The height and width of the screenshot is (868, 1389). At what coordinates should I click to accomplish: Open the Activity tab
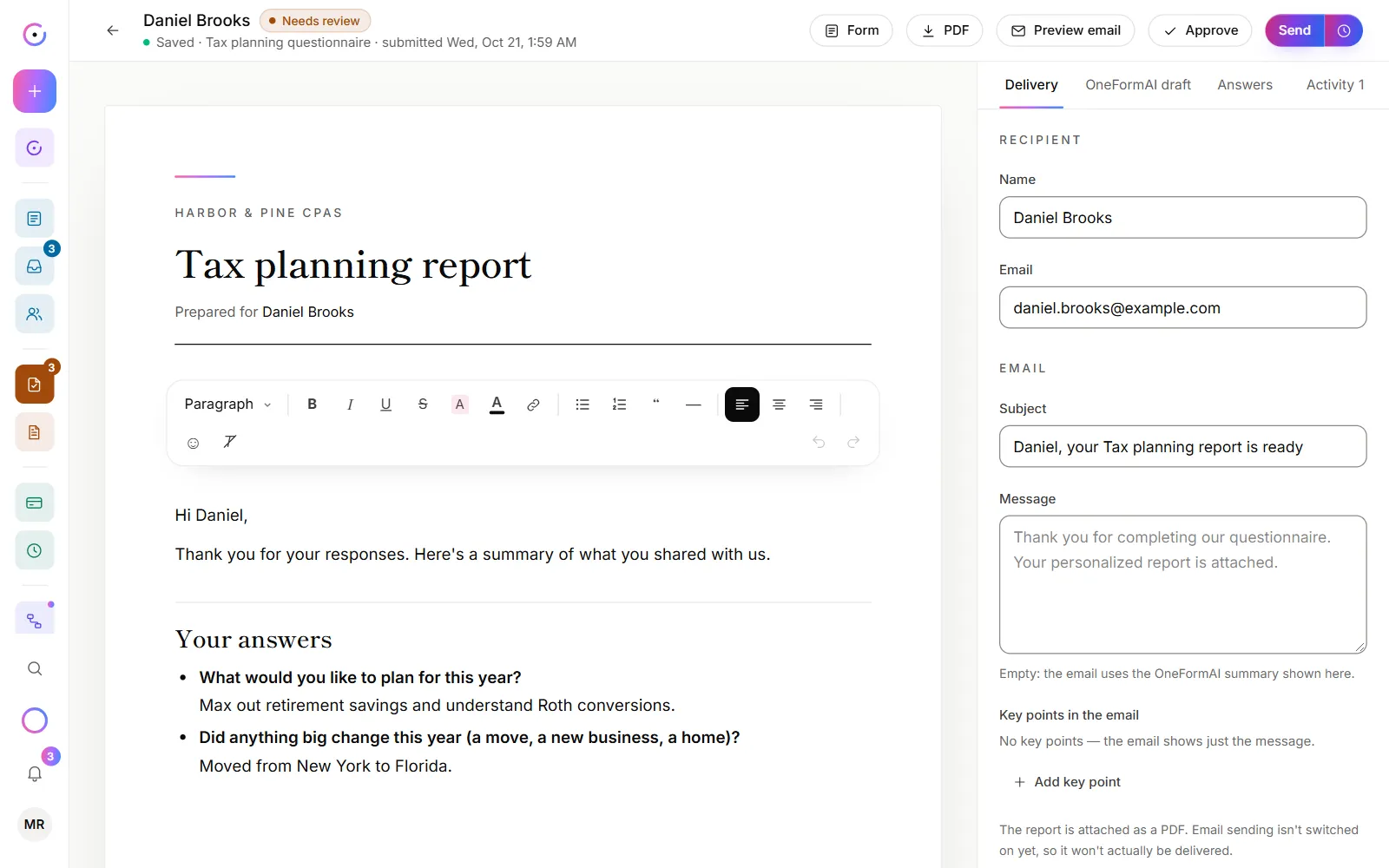point(1335,85)
